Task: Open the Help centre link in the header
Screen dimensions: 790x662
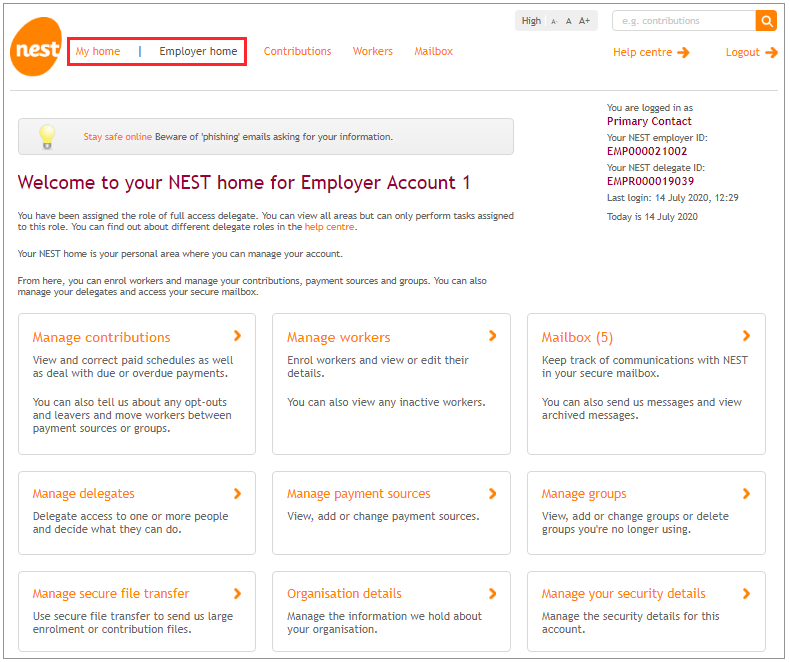Action: [642, 52]
